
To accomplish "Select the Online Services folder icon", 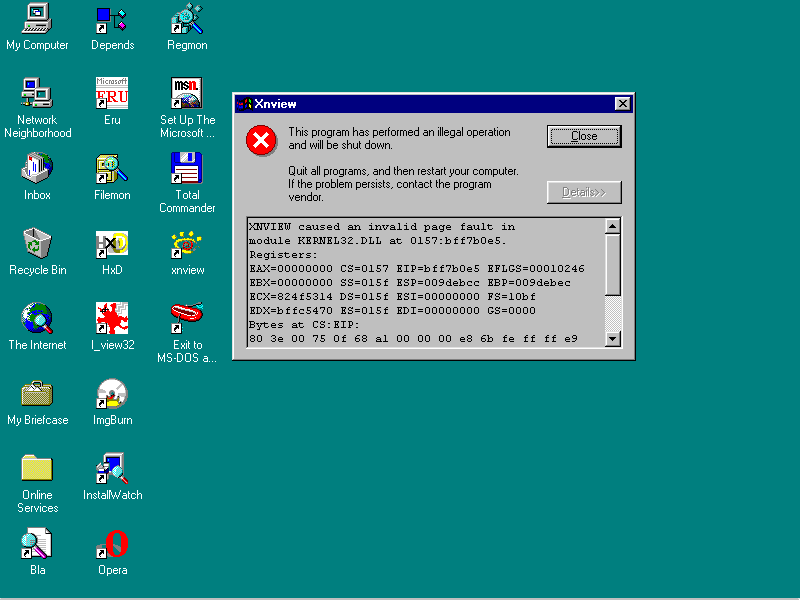I will (37, 468).
